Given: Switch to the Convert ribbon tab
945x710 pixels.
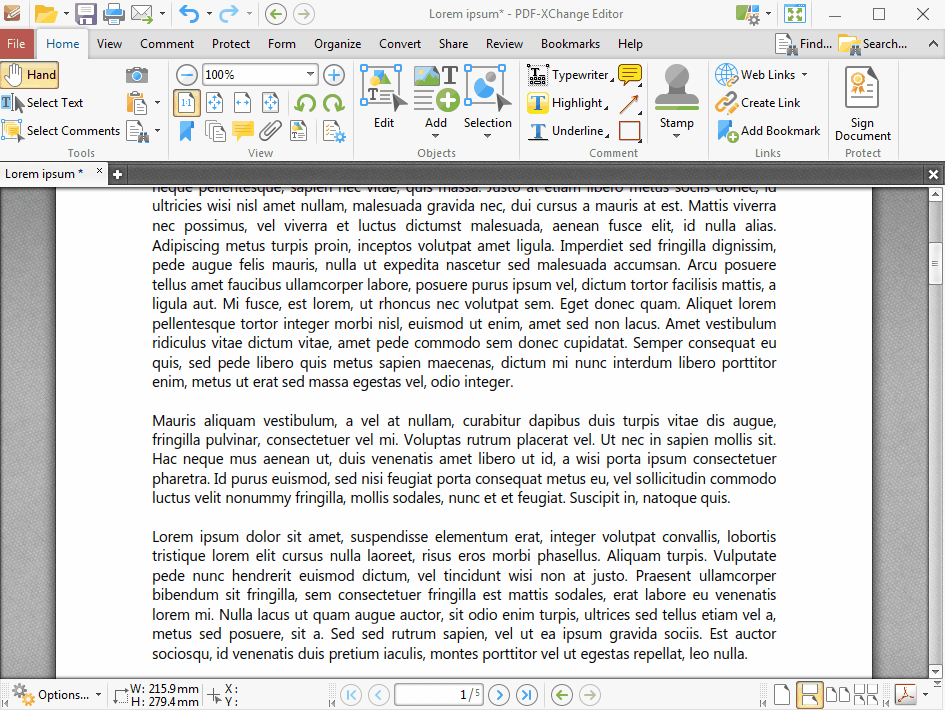Looking at the screenshot, I should (x=400, y=44).
